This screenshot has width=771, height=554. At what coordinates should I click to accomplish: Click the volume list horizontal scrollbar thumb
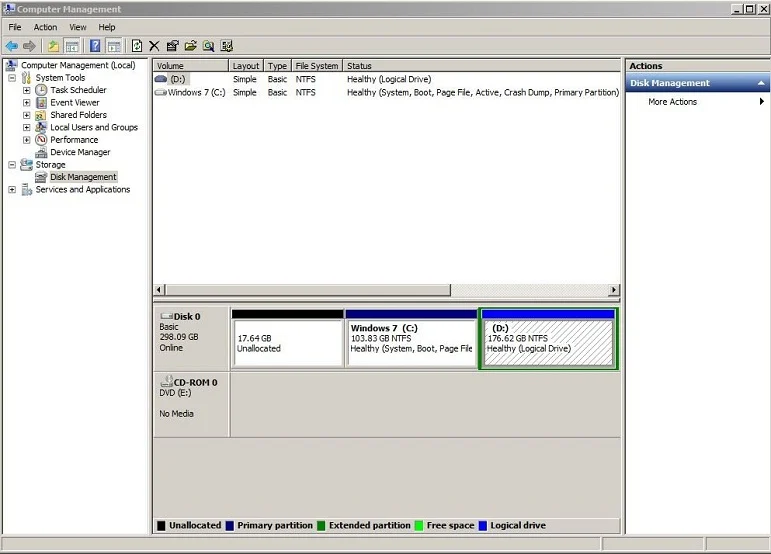pyautogui.click(x=308, y=290)
